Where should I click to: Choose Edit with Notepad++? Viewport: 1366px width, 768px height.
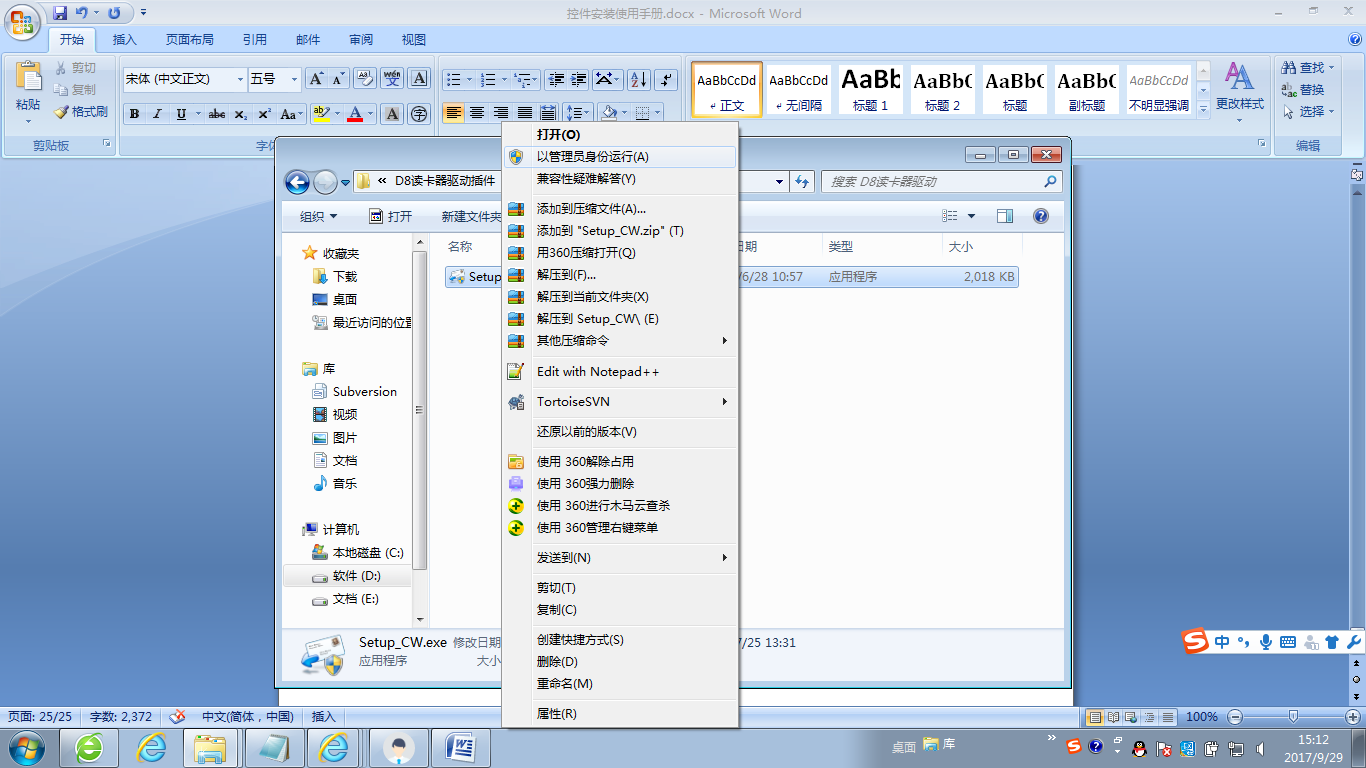pyautogui.click(x=620, y=372)
